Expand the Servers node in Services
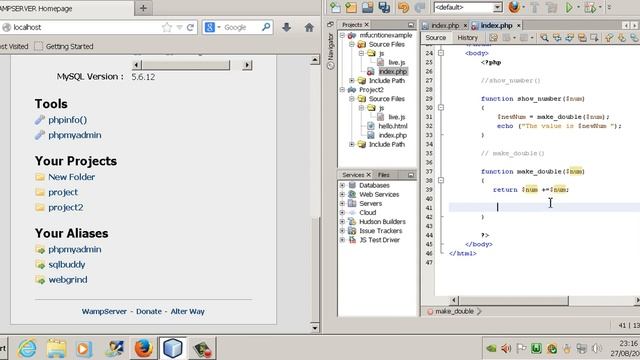The width and height of the screenshot is (640, 360). click(x=342, y=204)
